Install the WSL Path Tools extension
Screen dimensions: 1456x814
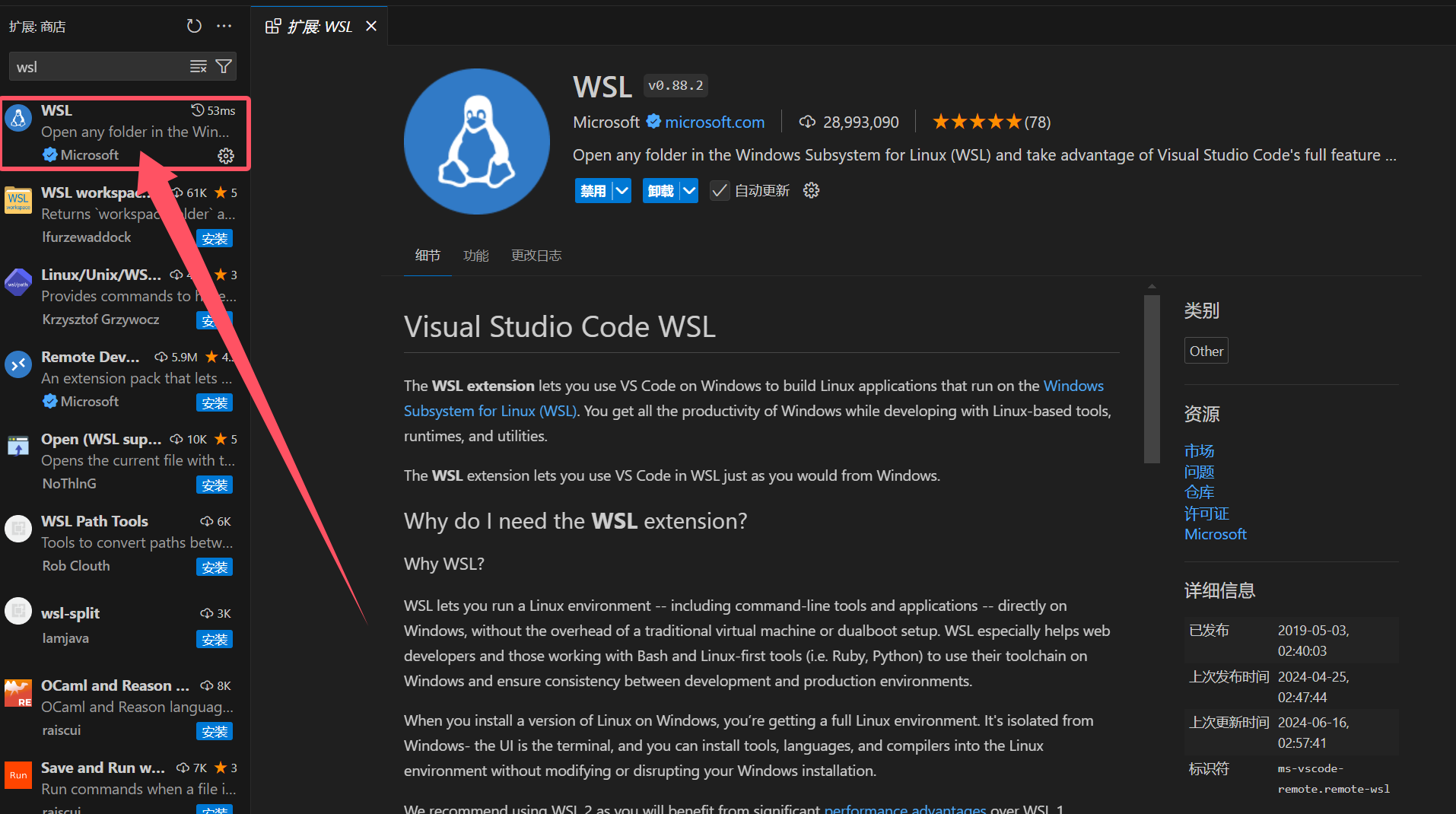click(x=215, y=567)
